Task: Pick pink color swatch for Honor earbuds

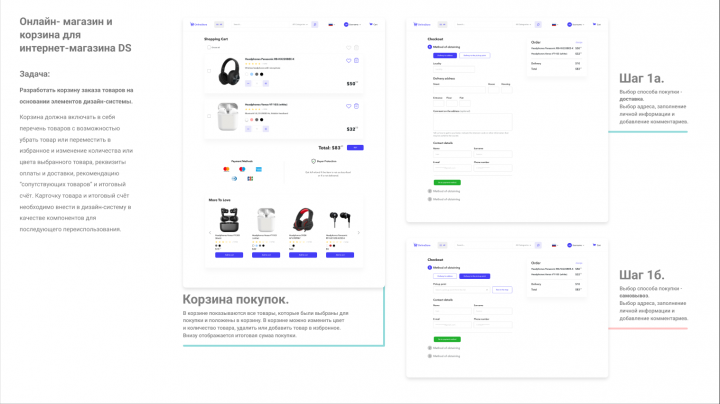Action: [252, 120]
